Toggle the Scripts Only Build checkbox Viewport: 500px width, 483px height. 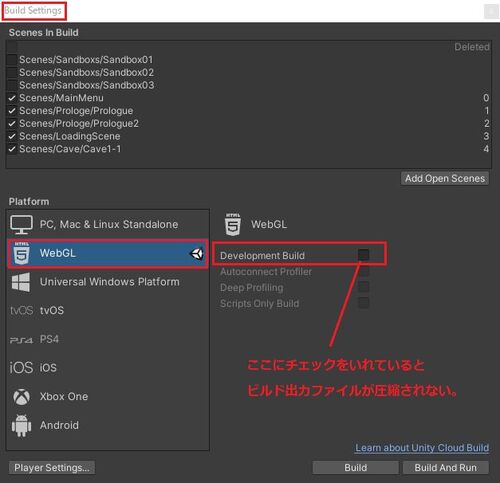pos(363,303)
